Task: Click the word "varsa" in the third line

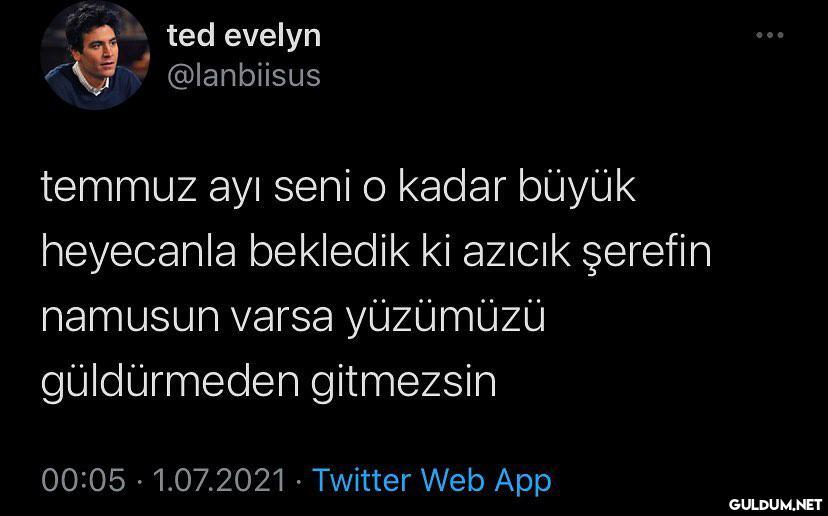Action: [x=283, y=318]
